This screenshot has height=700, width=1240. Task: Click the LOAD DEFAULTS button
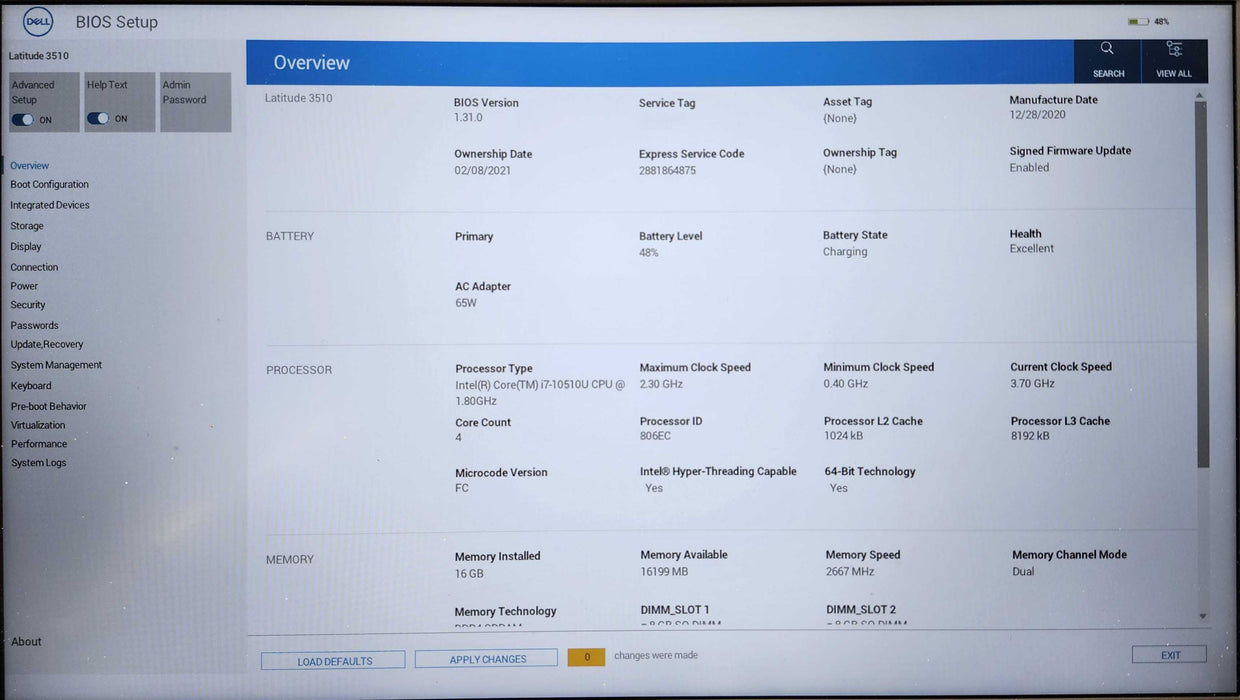[332, 660]
